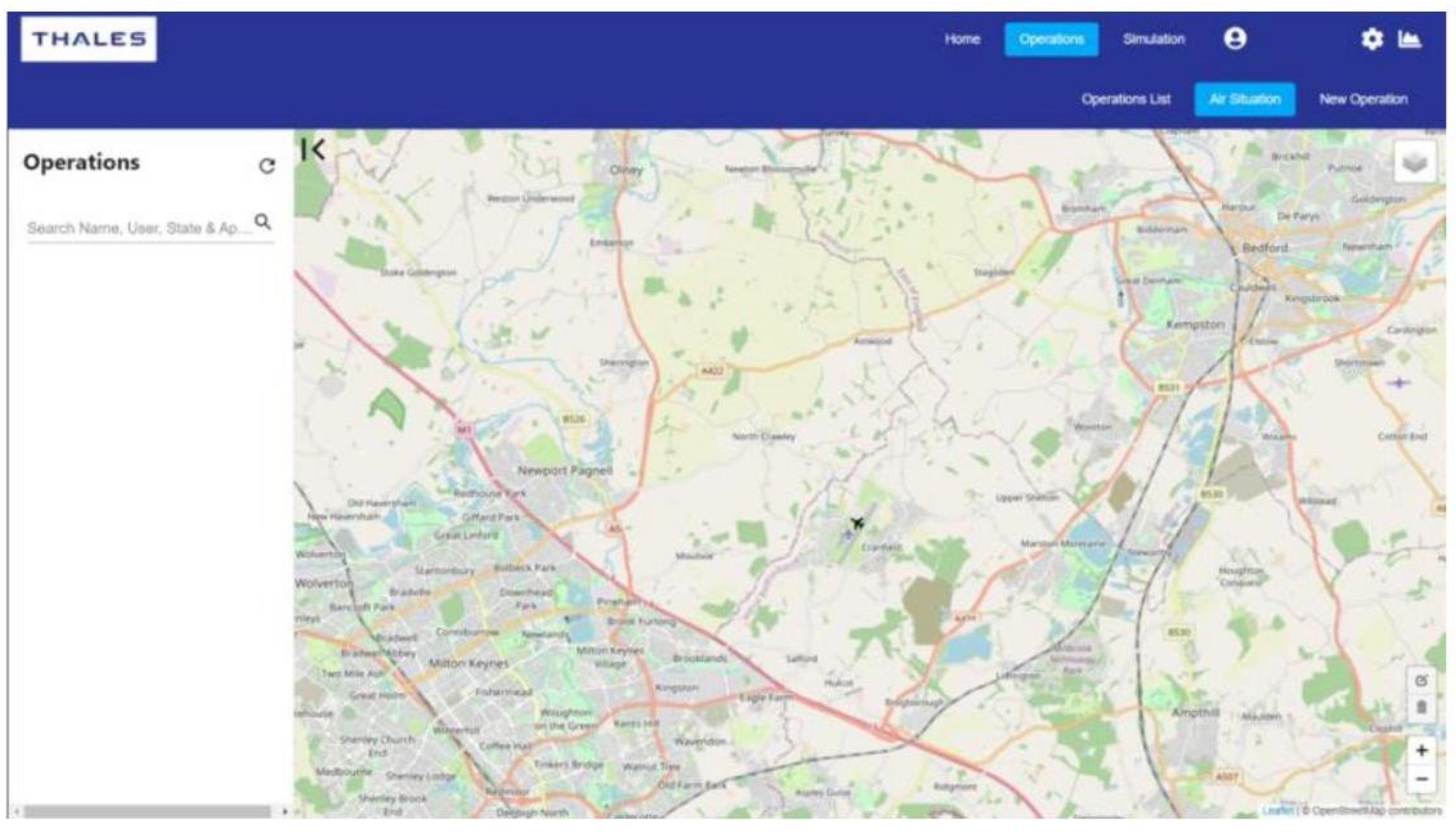This screenshot has height=832, width=1456.
Task: Refresh the Operations list
Action: pos(267,166)
